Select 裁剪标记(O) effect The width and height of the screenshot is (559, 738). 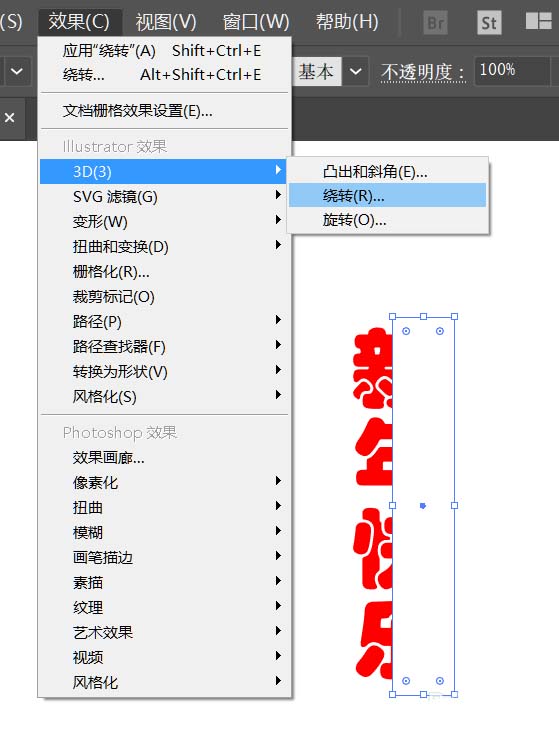click(163, 297)
